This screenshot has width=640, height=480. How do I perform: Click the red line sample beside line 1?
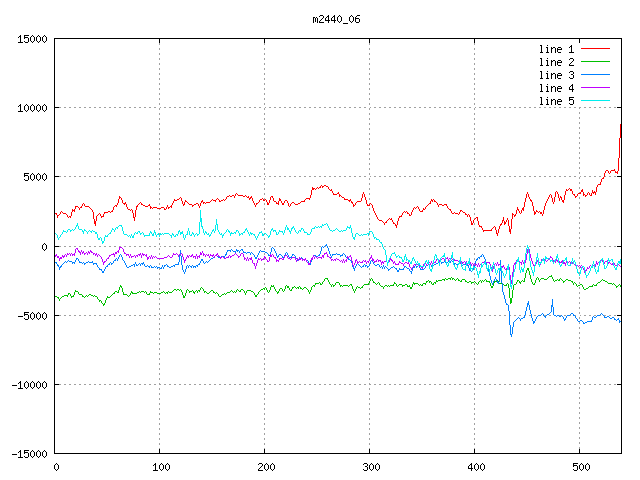(x=595, y=49)
